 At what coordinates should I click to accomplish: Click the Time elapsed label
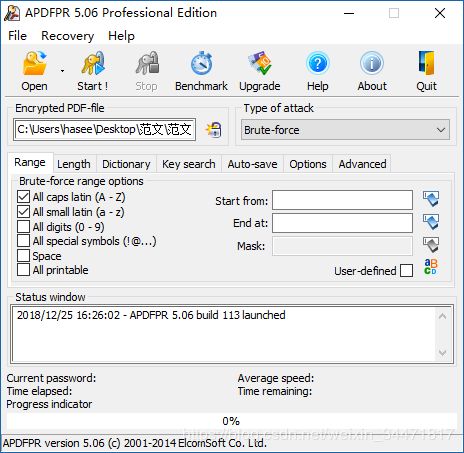pos(39,391)
